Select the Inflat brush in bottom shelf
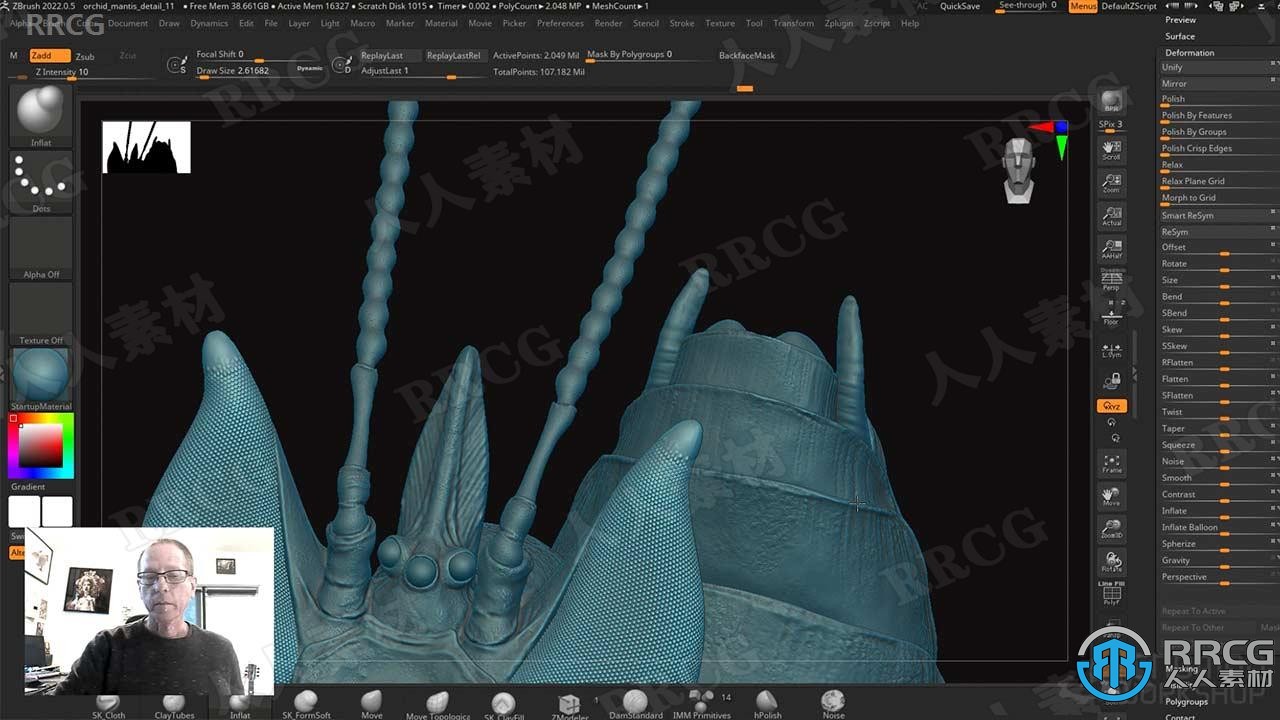 coord(240,706)
